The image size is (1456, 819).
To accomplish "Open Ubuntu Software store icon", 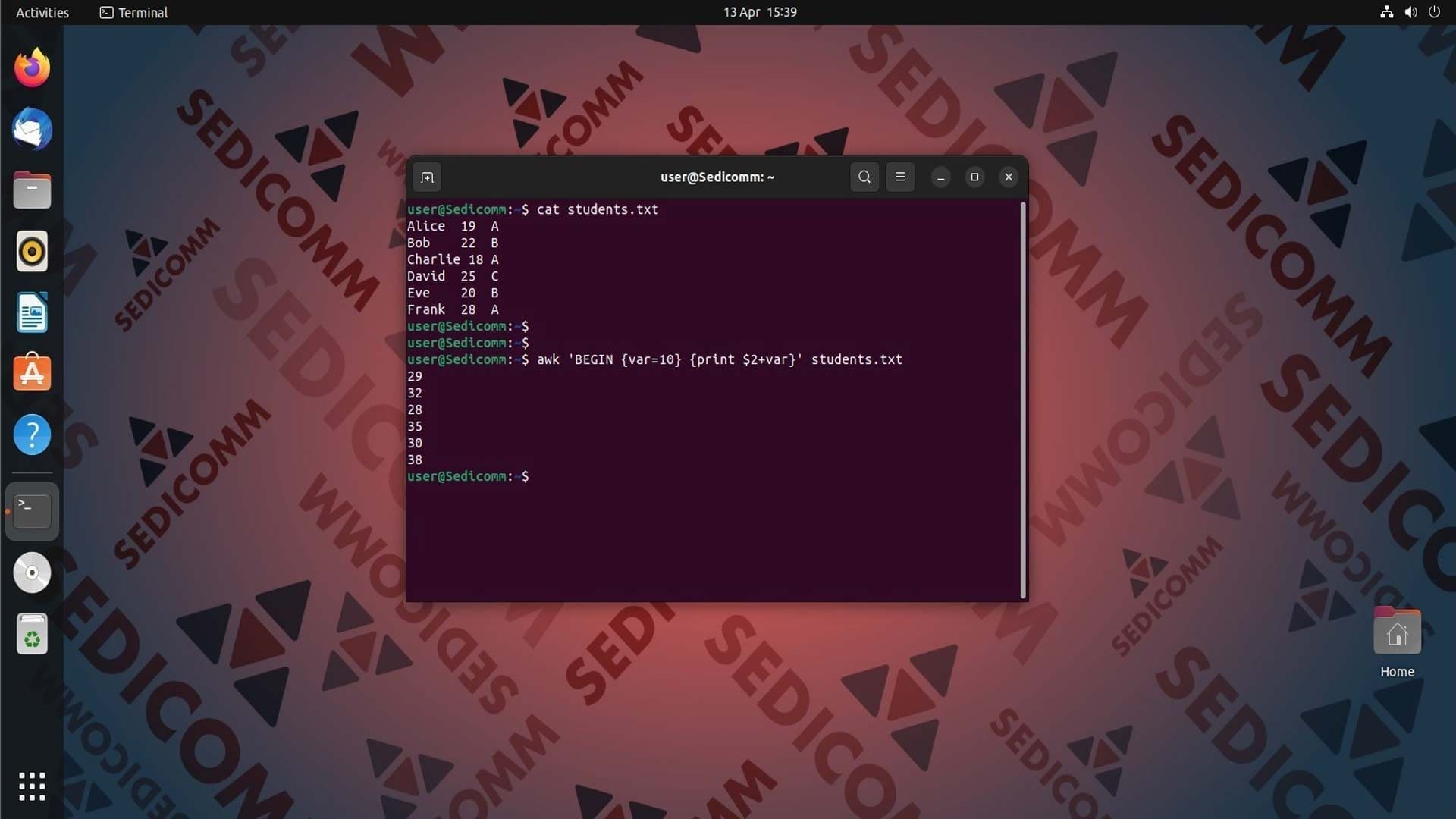I will coord(32,373).
